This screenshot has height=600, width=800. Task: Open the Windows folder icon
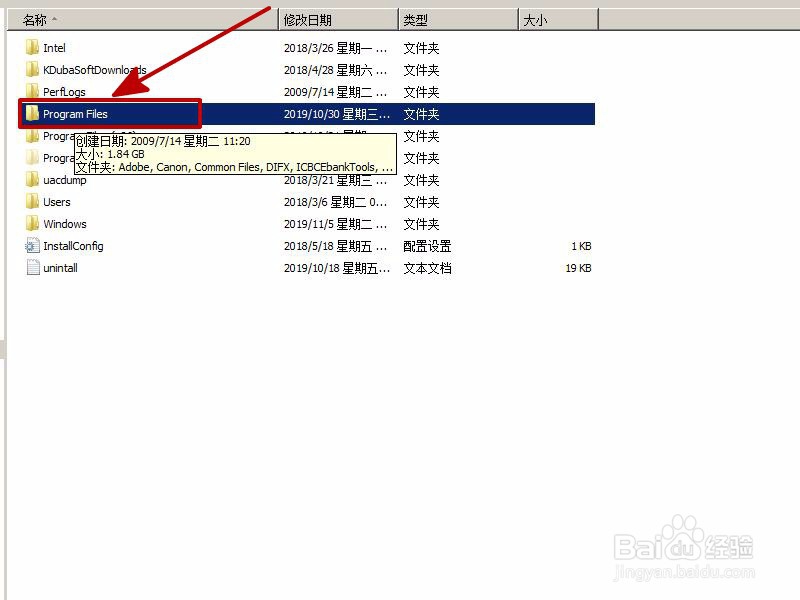(x=33, y=224)
